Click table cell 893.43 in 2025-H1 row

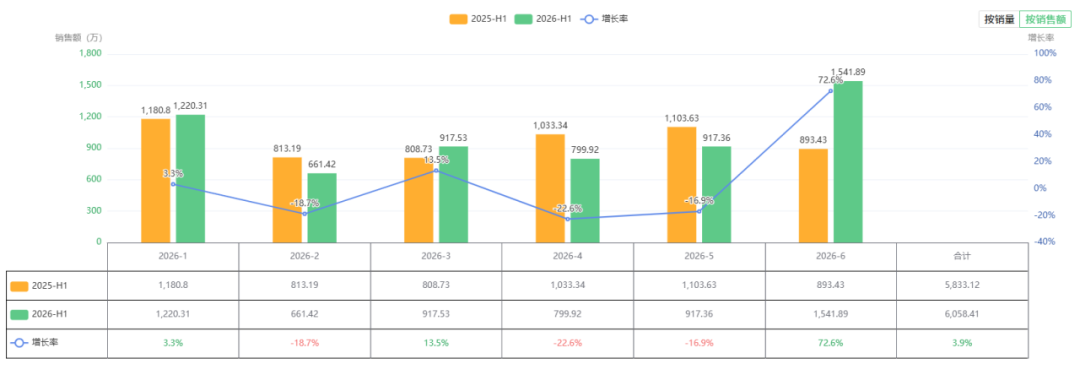click(831, 285)
